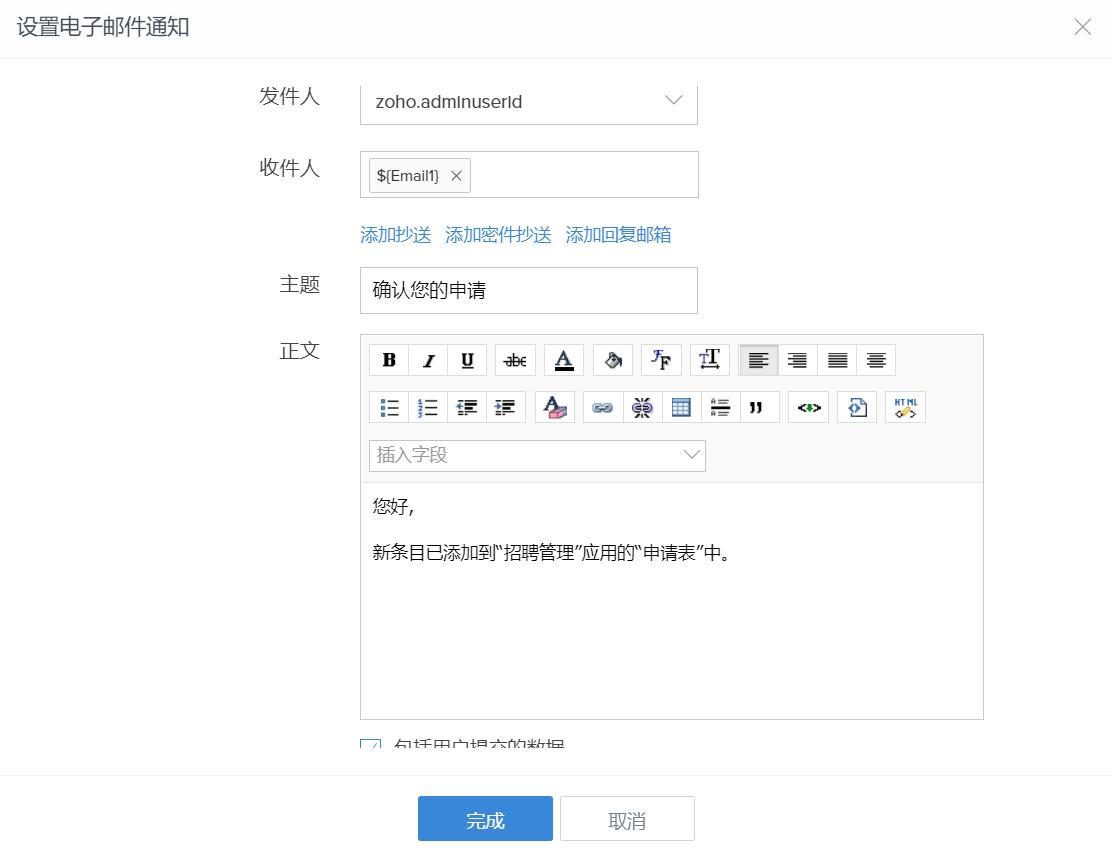Select left text alignment
The width and height of the screenshot is (1113, 851).
[x=759, y=360]
